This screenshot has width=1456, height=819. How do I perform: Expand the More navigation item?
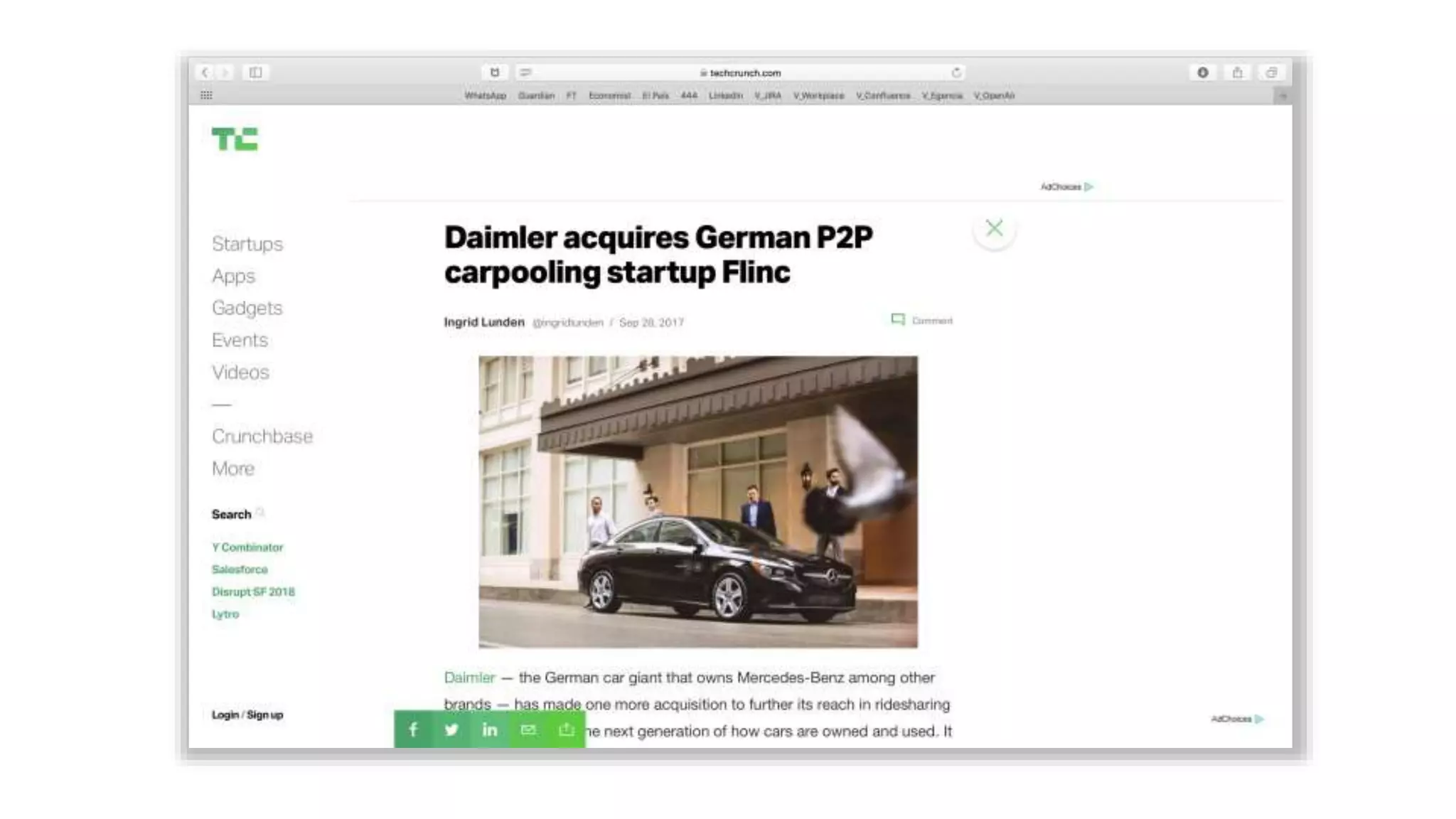click(x=232, y=469)
